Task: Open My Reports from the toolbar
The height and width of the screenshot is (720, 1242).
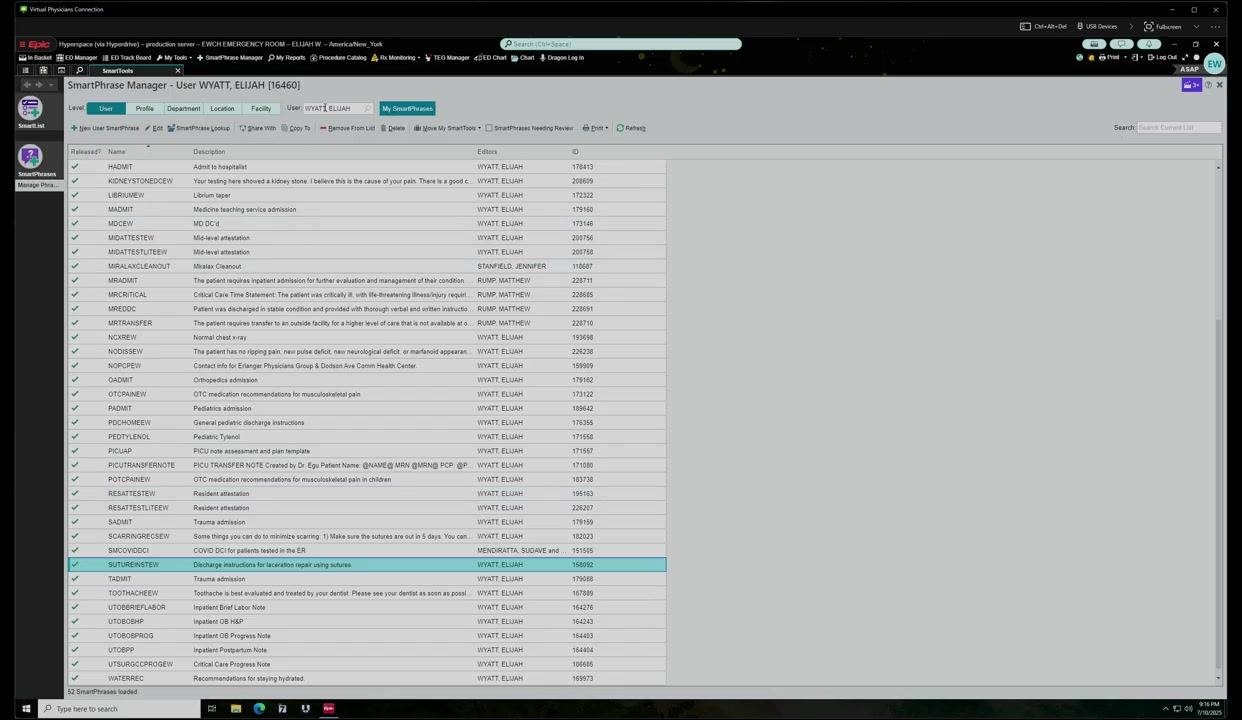Action: click(286, 58)
